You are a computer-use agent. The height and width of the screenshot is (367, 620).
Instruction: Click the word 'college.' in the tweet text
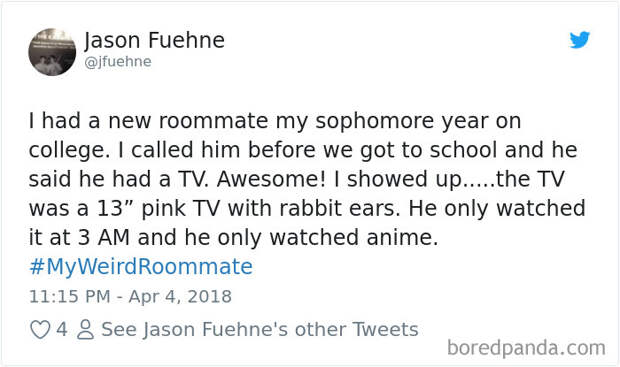click(69, 151)
